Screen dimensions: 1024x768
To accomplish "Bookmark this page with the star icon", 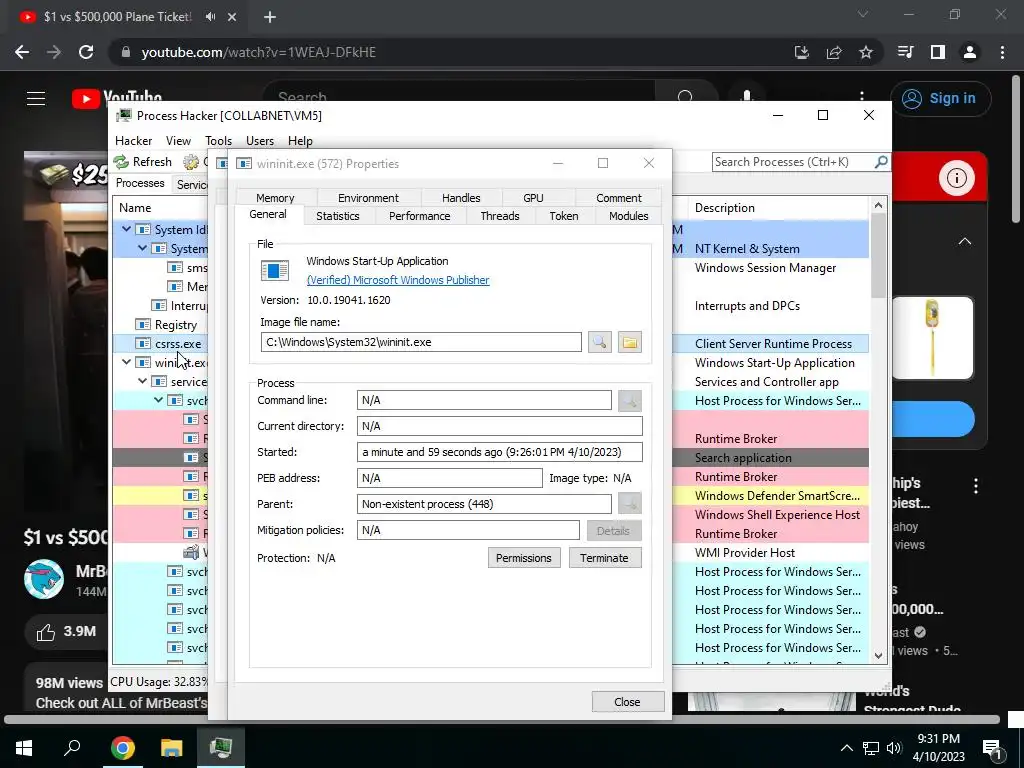I will click(866, 52).
